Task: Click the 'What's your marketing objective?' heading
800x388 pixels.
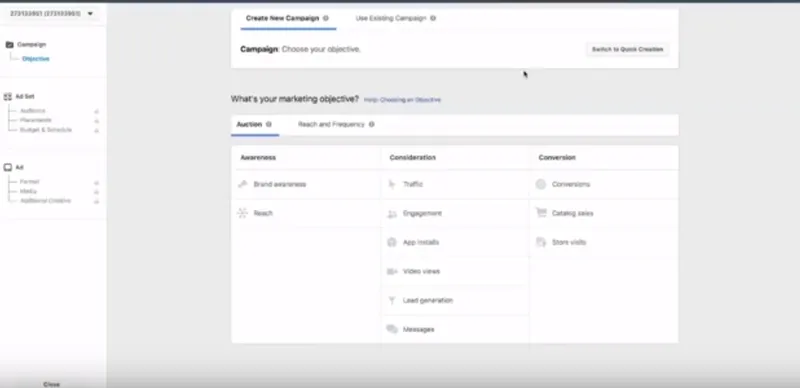Action: pos(295,99)
